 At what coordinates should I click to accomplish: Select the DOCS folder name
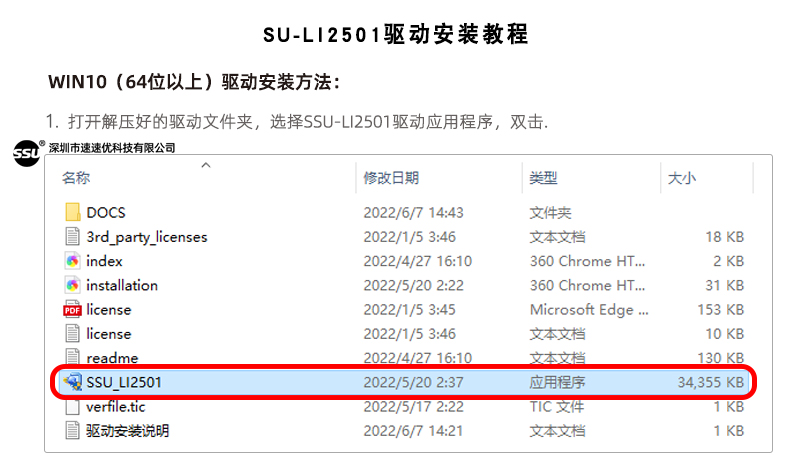106,213
